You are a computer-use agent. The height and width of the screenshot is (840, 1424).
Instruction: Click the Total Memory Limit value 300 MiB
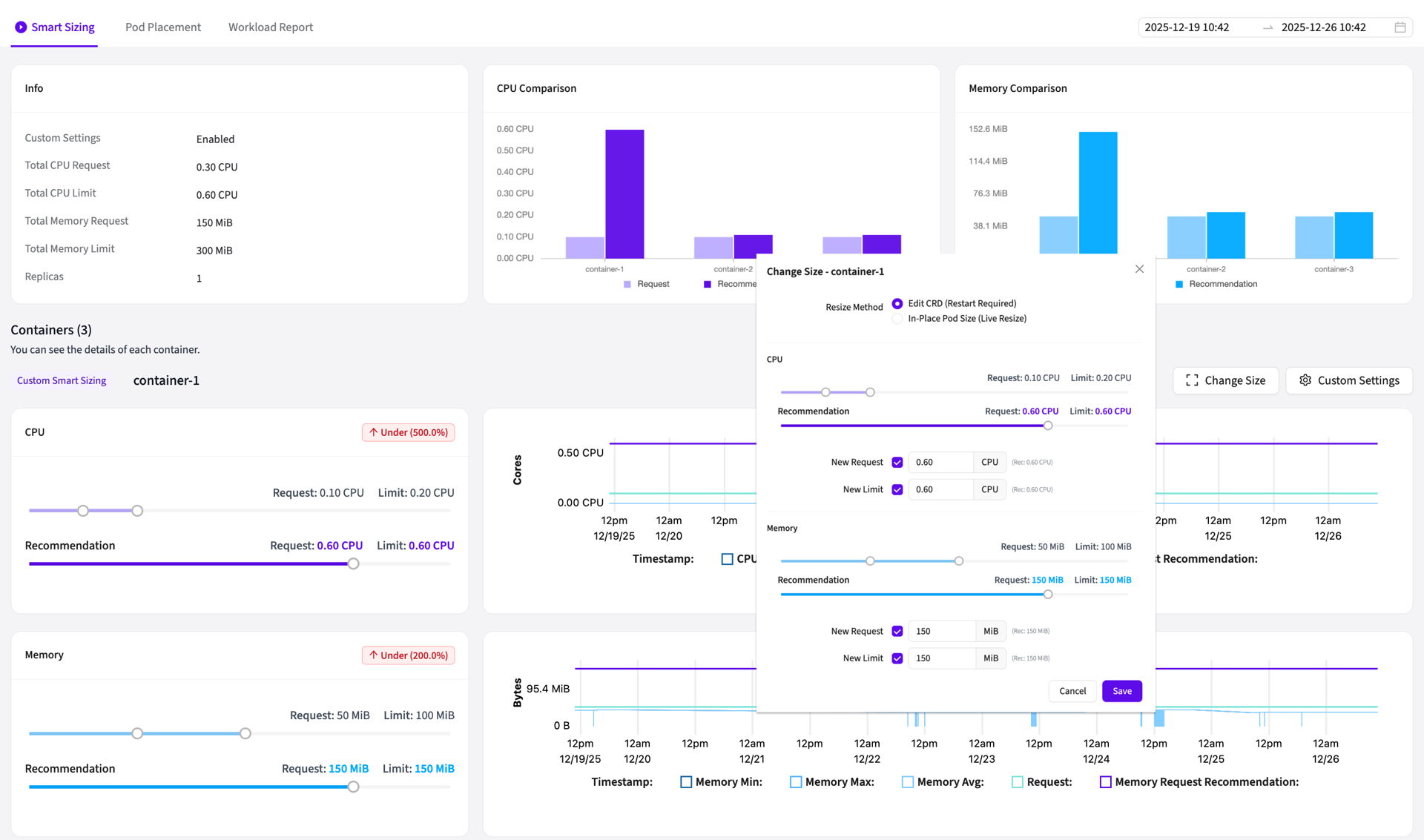(214, 251)
